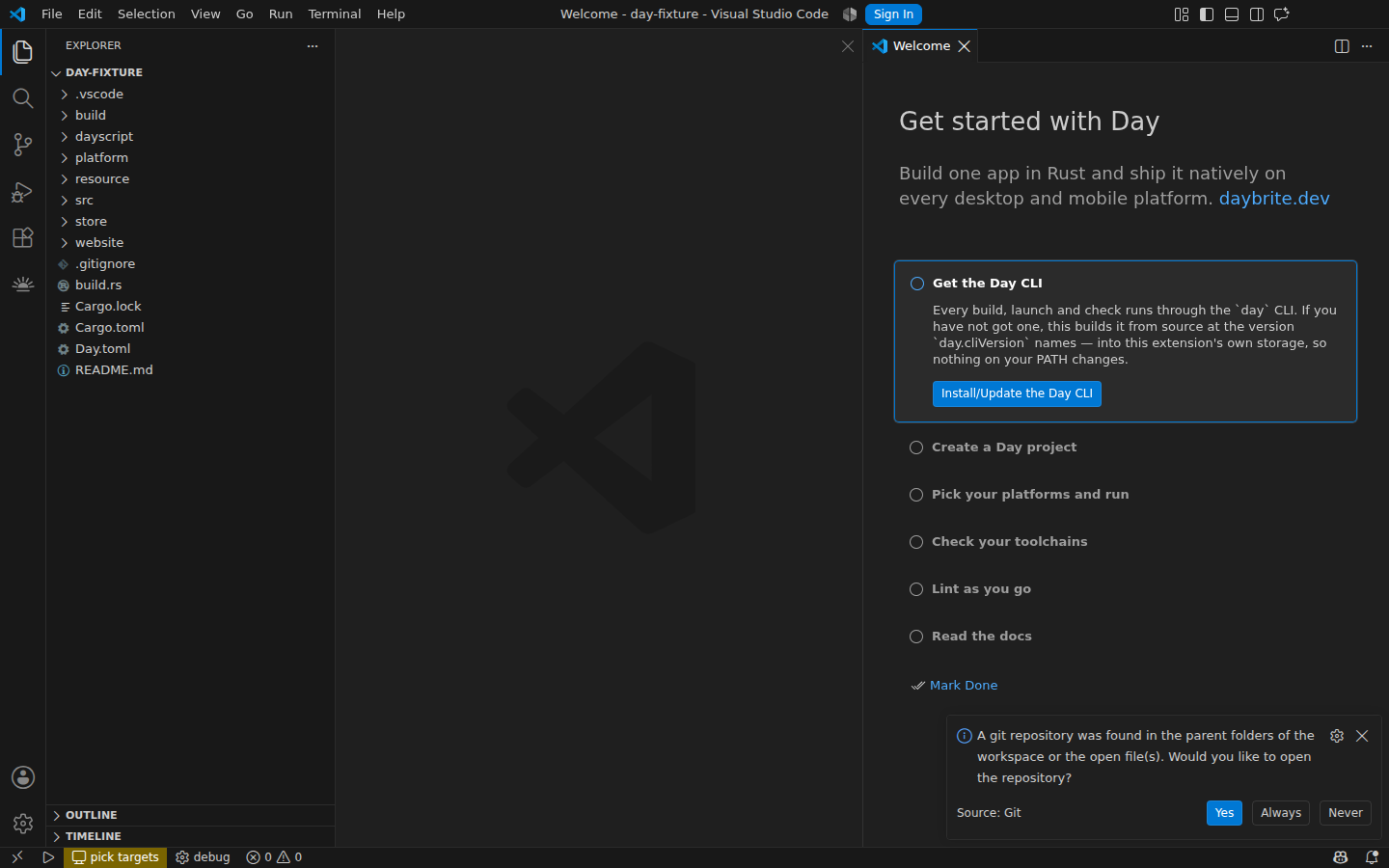Split the editor right
Screen dimensions: 1389x868
(x=1342, y=46)
